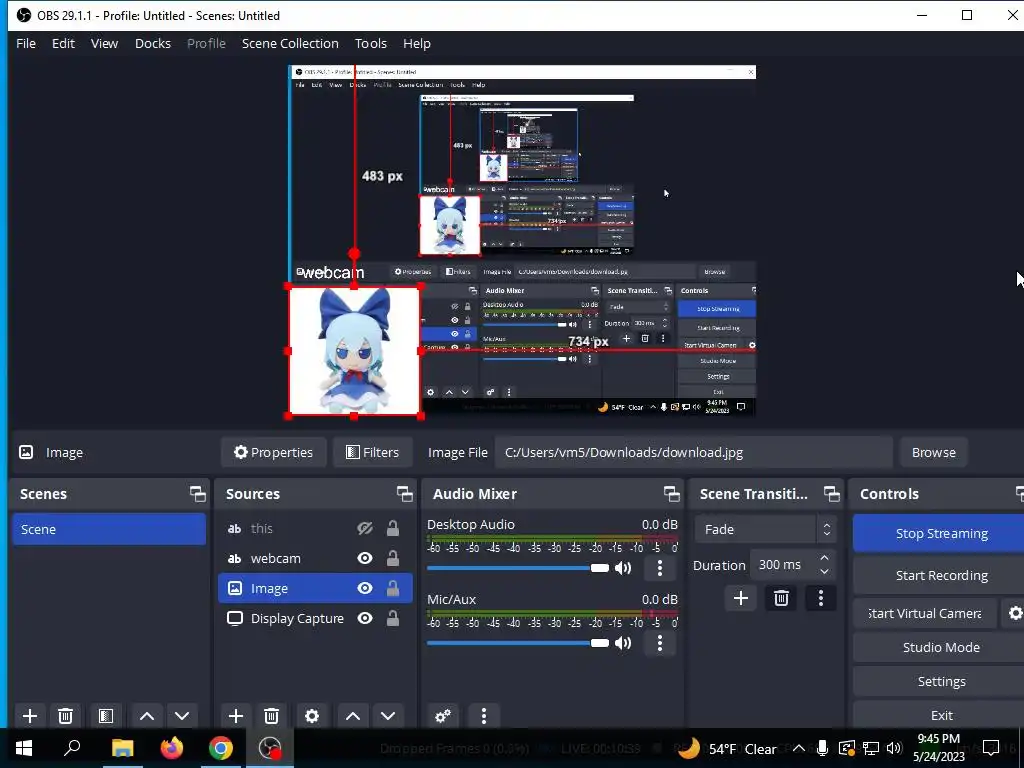Move the selected source down
The width and height of the screenshot is (1024, 768).
click(x=388, y=716)
